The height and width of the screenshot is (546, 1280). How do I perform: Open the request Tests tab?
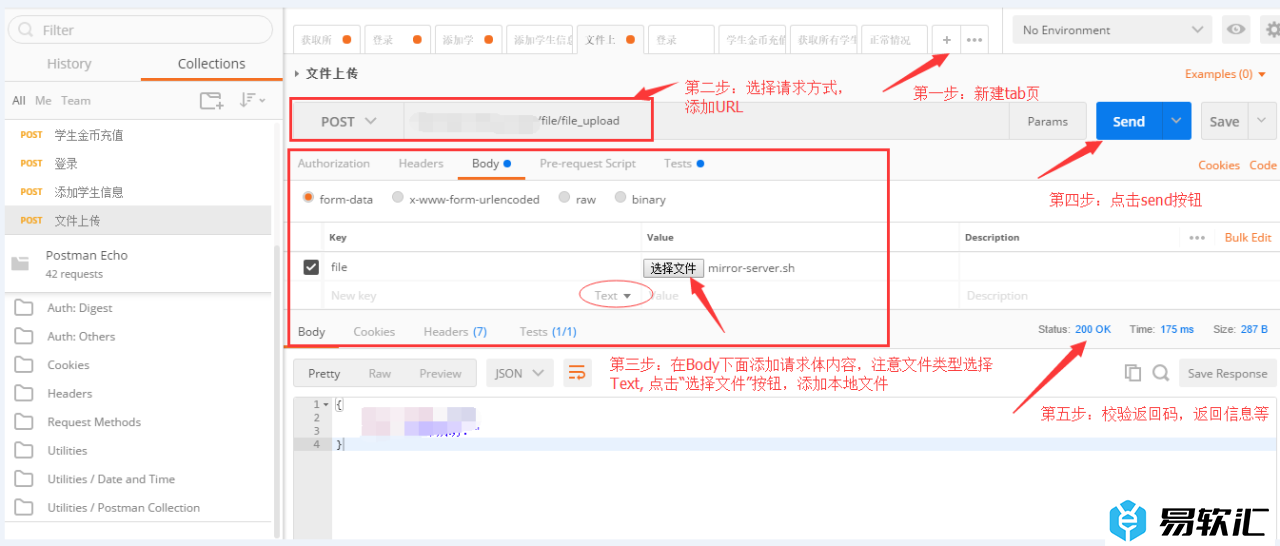point(683,163)
